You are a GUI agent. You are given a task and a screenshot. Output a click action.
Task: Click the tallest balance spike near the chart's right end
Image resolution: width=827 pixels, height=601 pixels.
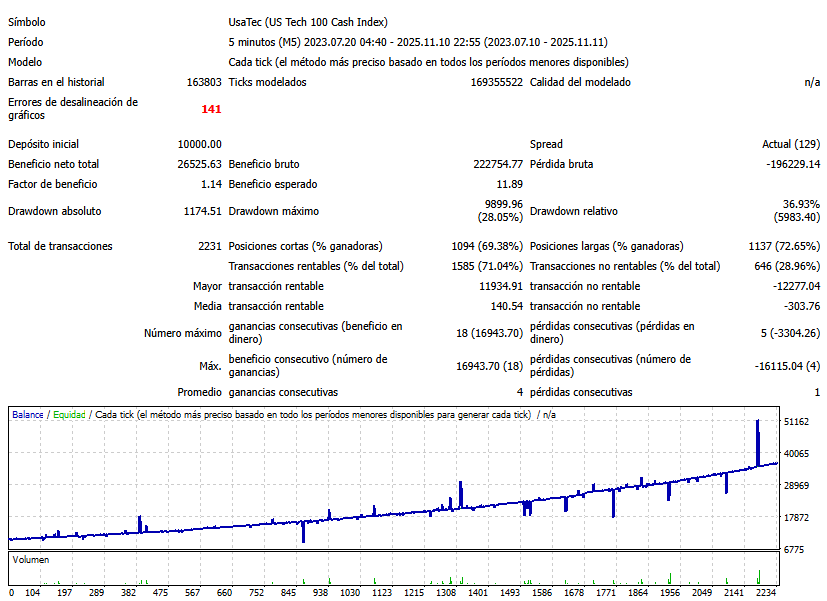[x=758, y=440]
